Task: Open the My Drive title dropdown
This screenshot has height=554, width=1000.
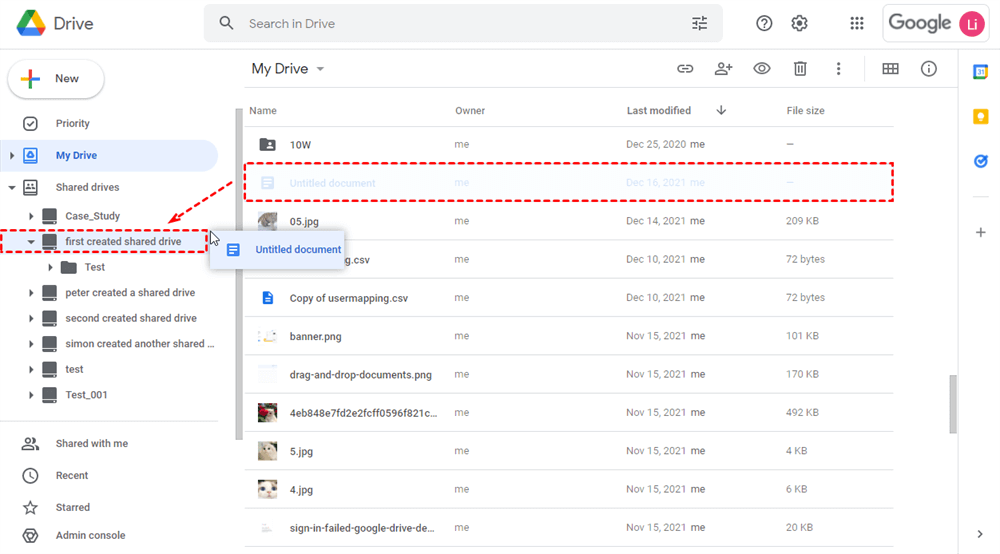Action: pos(320,69)
